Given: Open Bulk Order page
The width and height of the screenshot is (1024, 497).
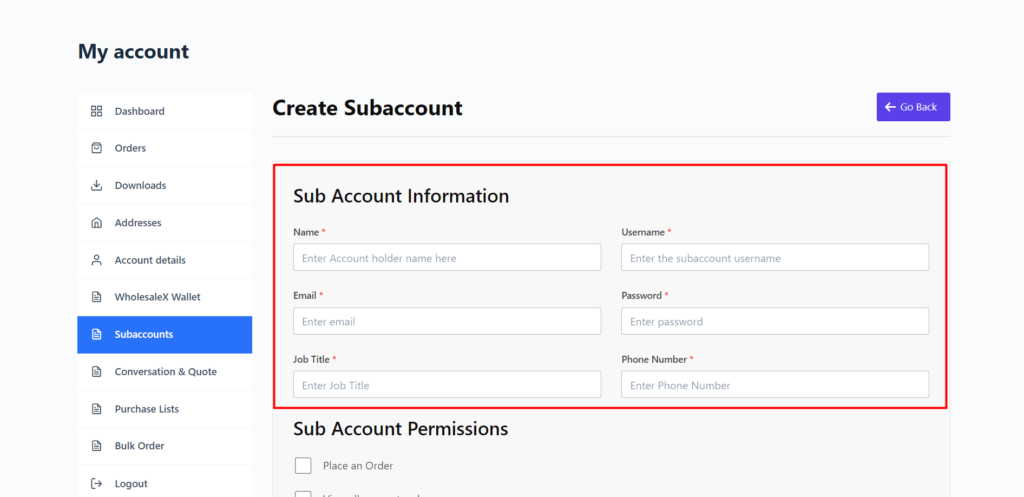Looking at the screenshot, I should click(x=165, y=446).
